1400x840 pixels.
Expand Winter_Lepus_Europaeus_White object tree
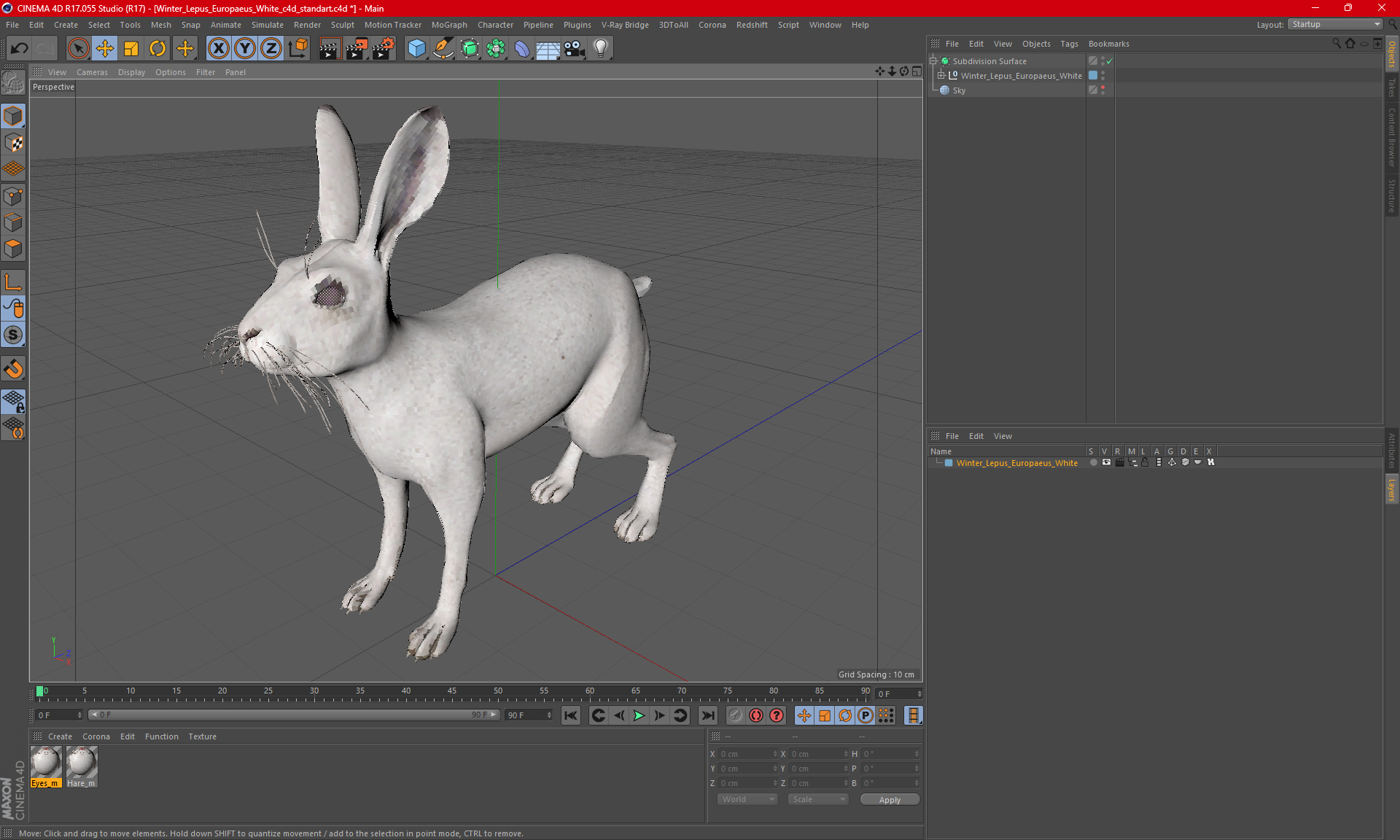tap(941, 75)
